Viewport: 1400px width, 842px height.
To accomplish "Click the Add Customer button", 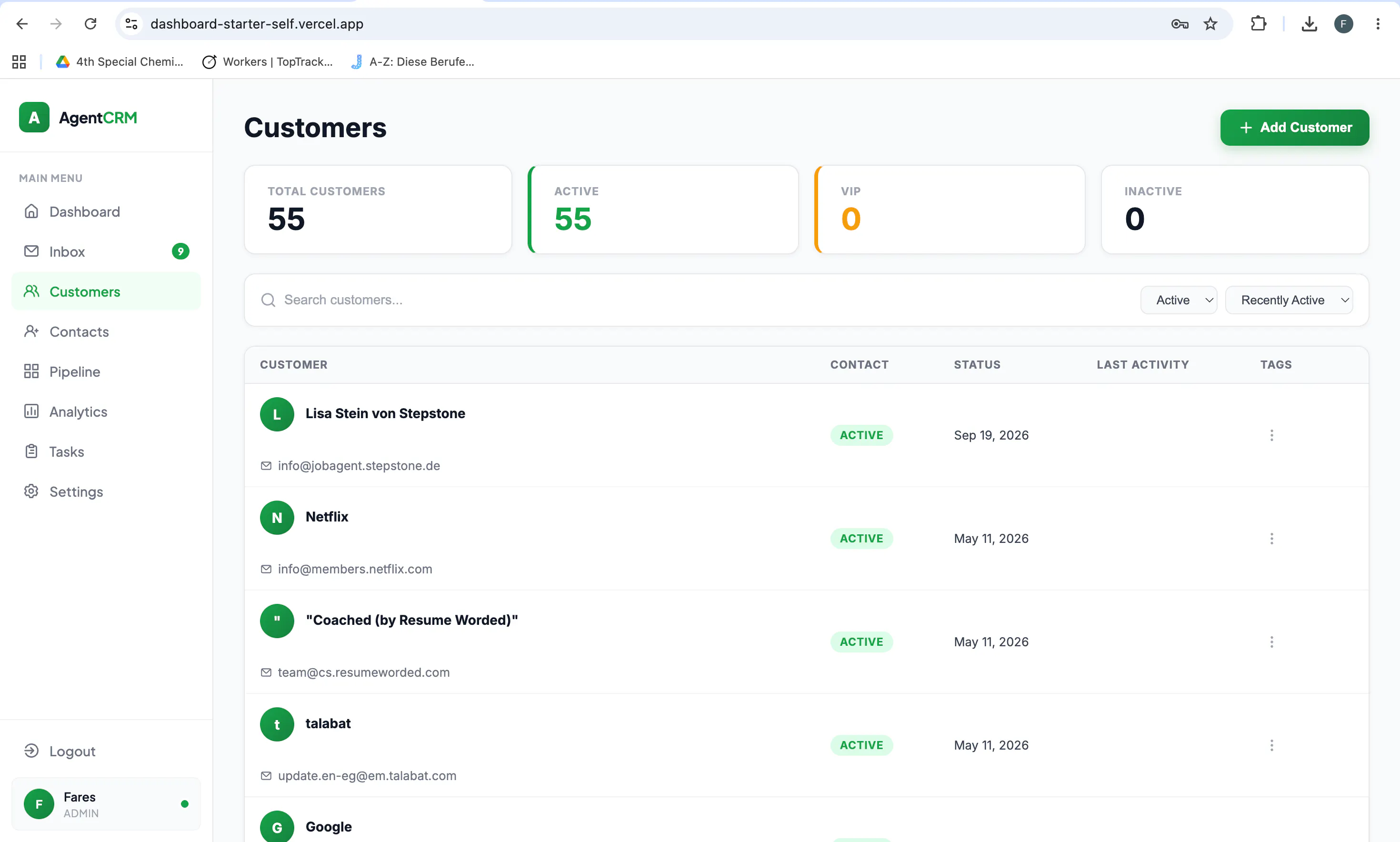I will (x=1294, y=128).
